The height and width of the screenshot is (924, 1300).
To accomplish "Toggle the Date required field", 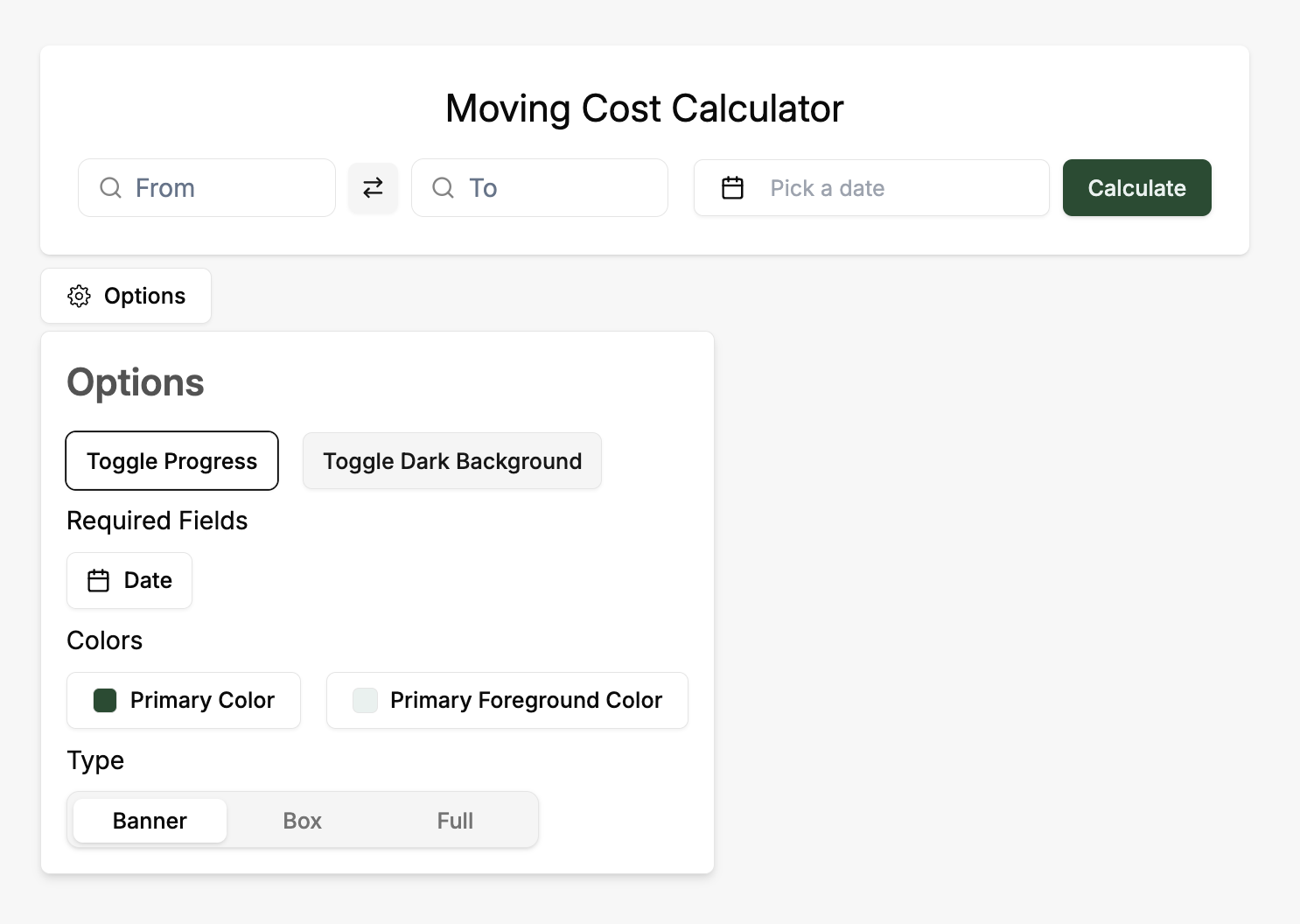I will (x=129, y=580).
